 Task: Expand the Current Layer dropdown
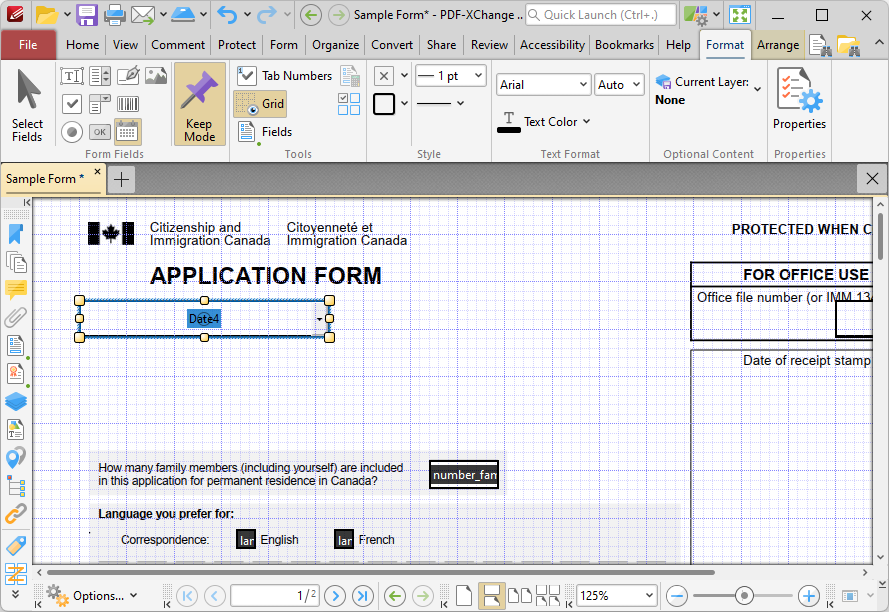[757, 89]
